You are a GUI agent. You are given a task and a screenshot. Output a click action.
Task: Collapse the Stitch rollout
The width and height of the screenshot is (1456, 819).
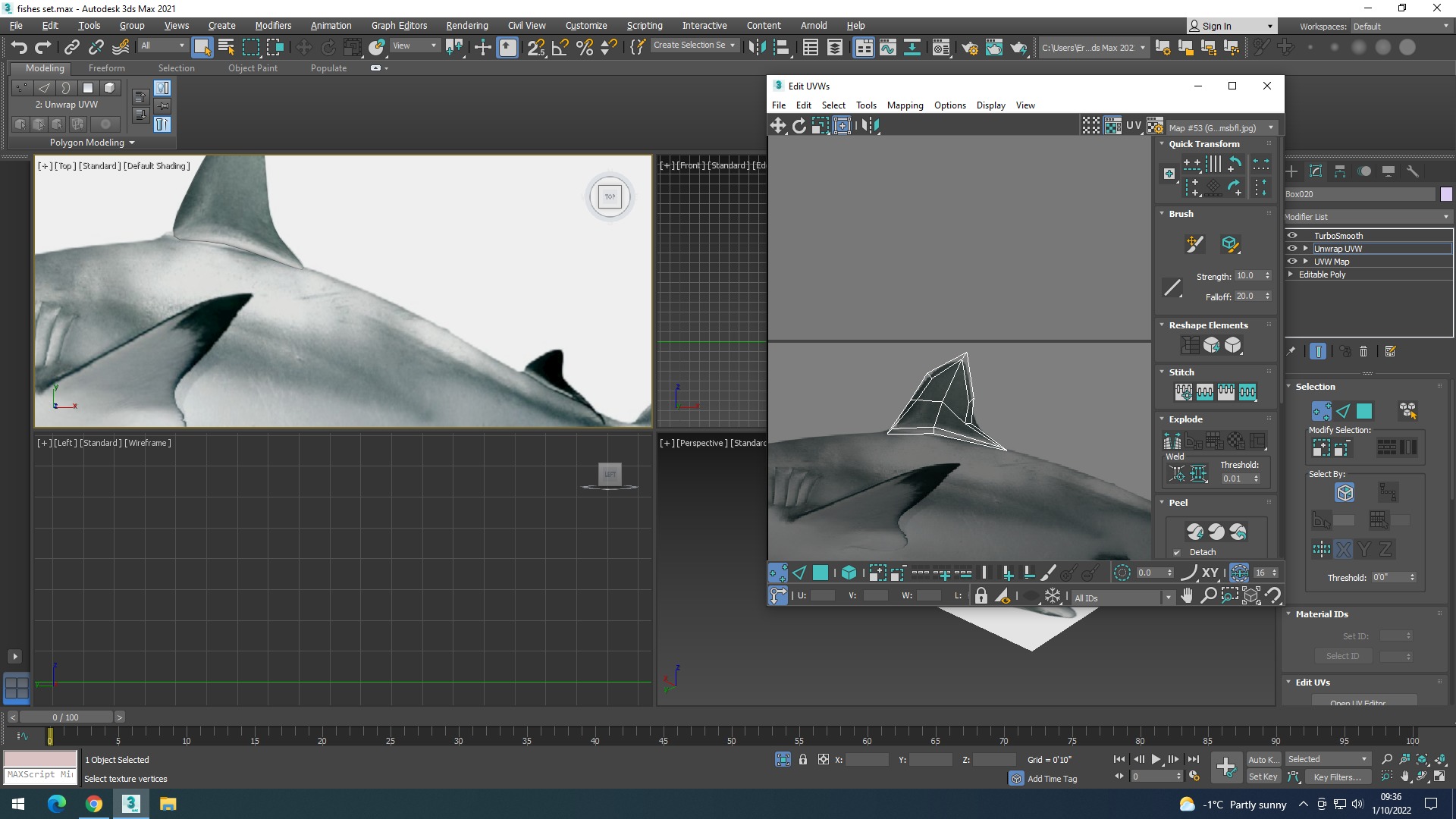point(1162,372)
